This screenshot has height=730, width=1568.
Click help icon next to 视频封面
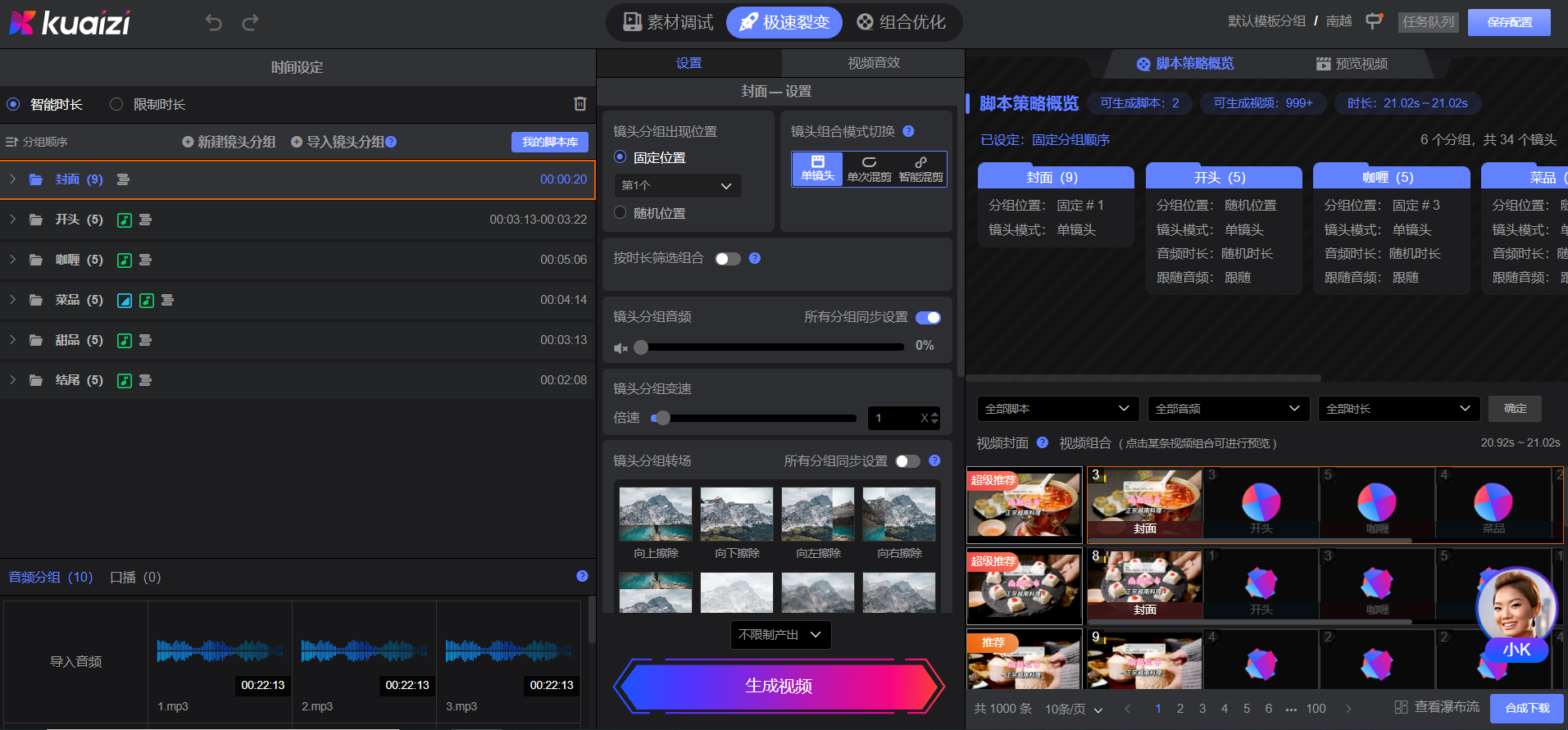tap(1042, 442)
